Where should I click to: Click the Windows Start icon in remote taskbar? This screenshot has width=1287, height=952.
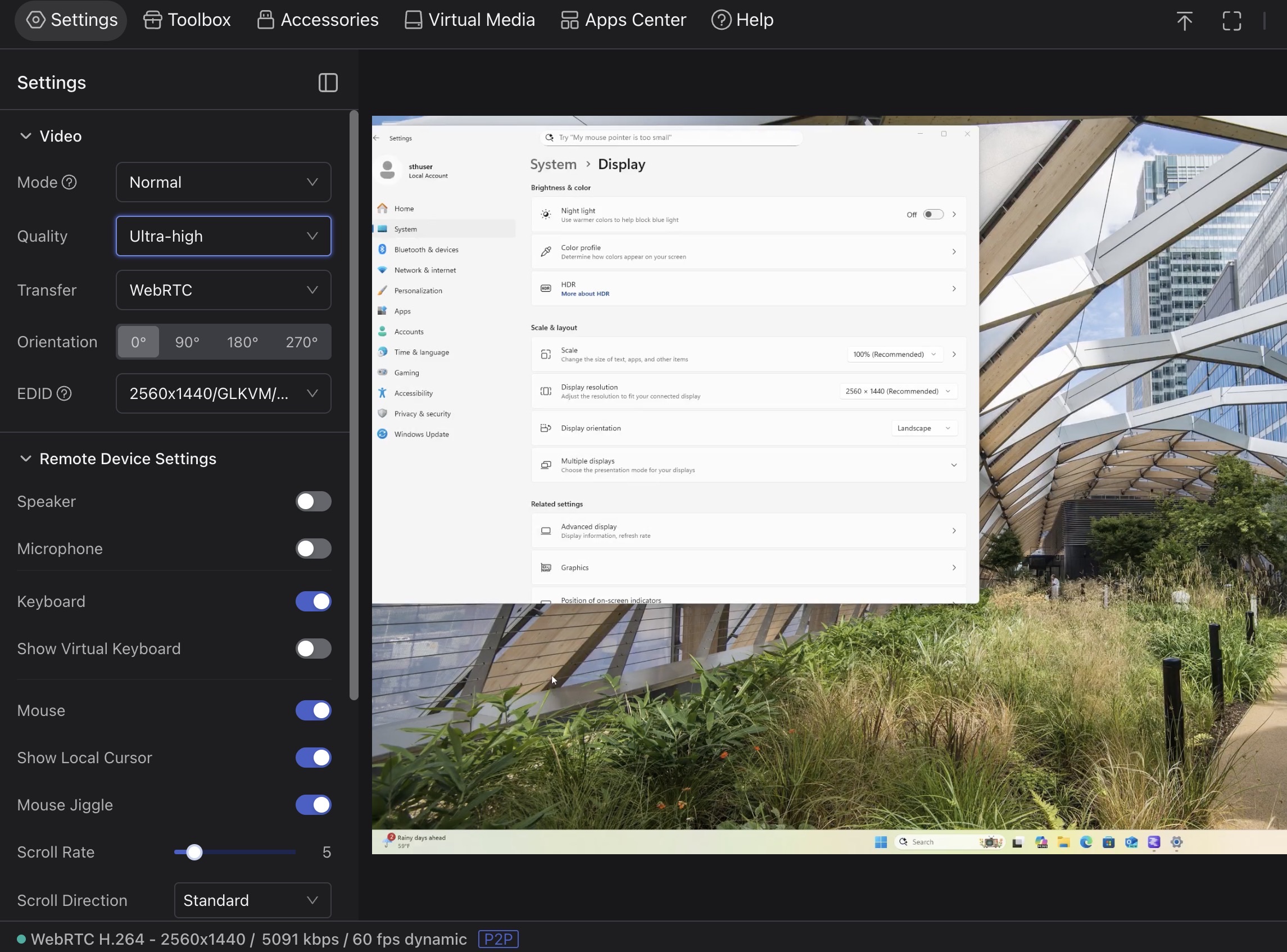tap(881, 842)
